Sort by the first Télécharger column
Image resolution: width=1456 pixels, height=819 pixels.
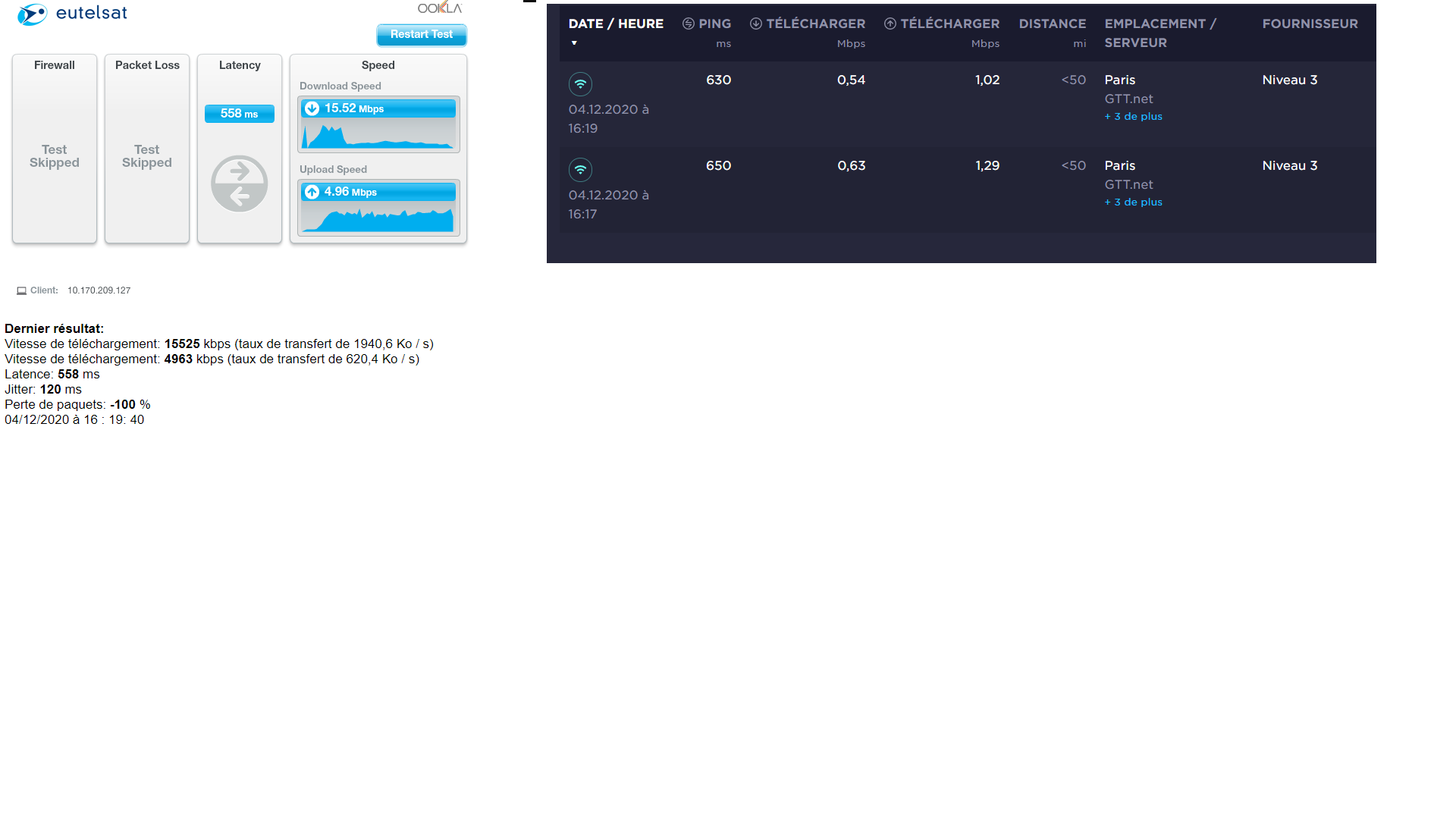808,24
